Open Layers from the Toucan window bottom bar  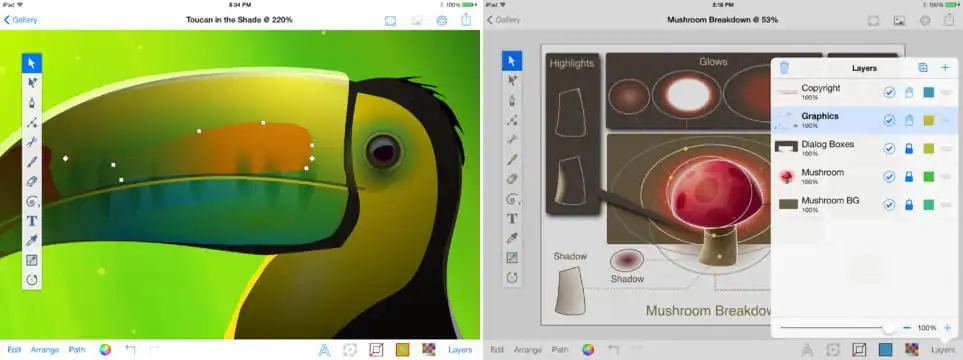coord(460,350)
